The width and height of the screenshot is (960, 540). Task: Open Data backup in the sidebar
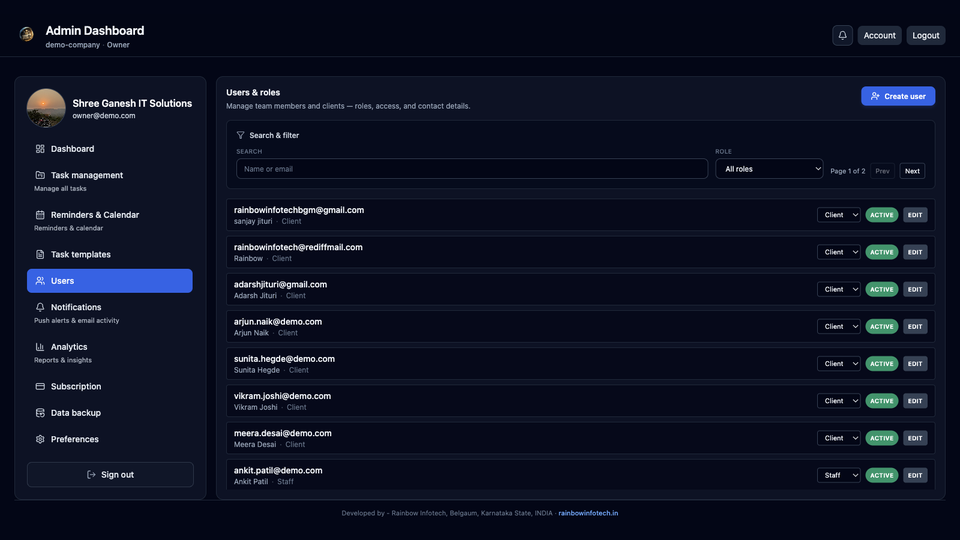point(110,413)
